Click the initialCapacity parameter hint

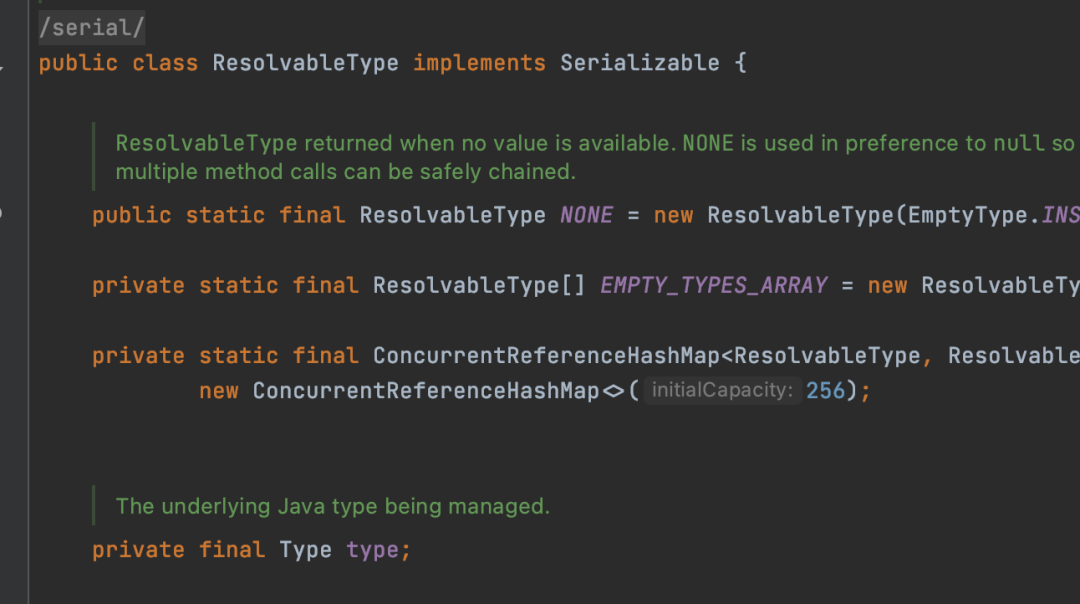pos(723,390)
